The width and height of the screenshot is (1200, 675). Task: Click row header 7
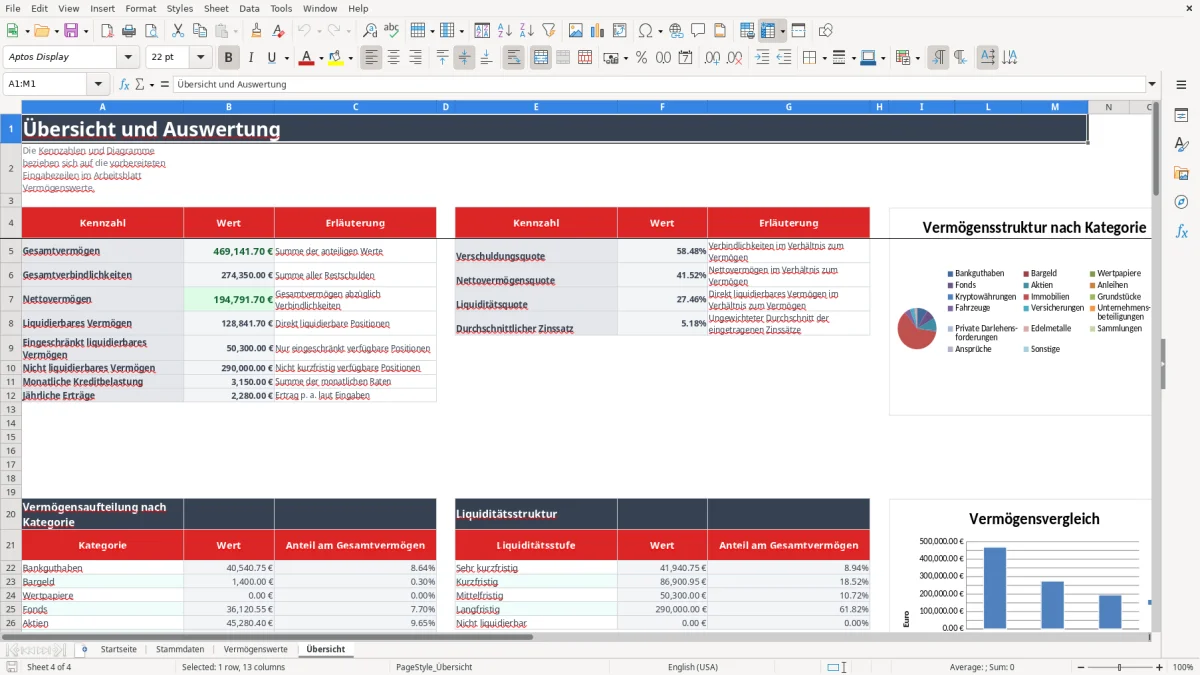point(11,299)
